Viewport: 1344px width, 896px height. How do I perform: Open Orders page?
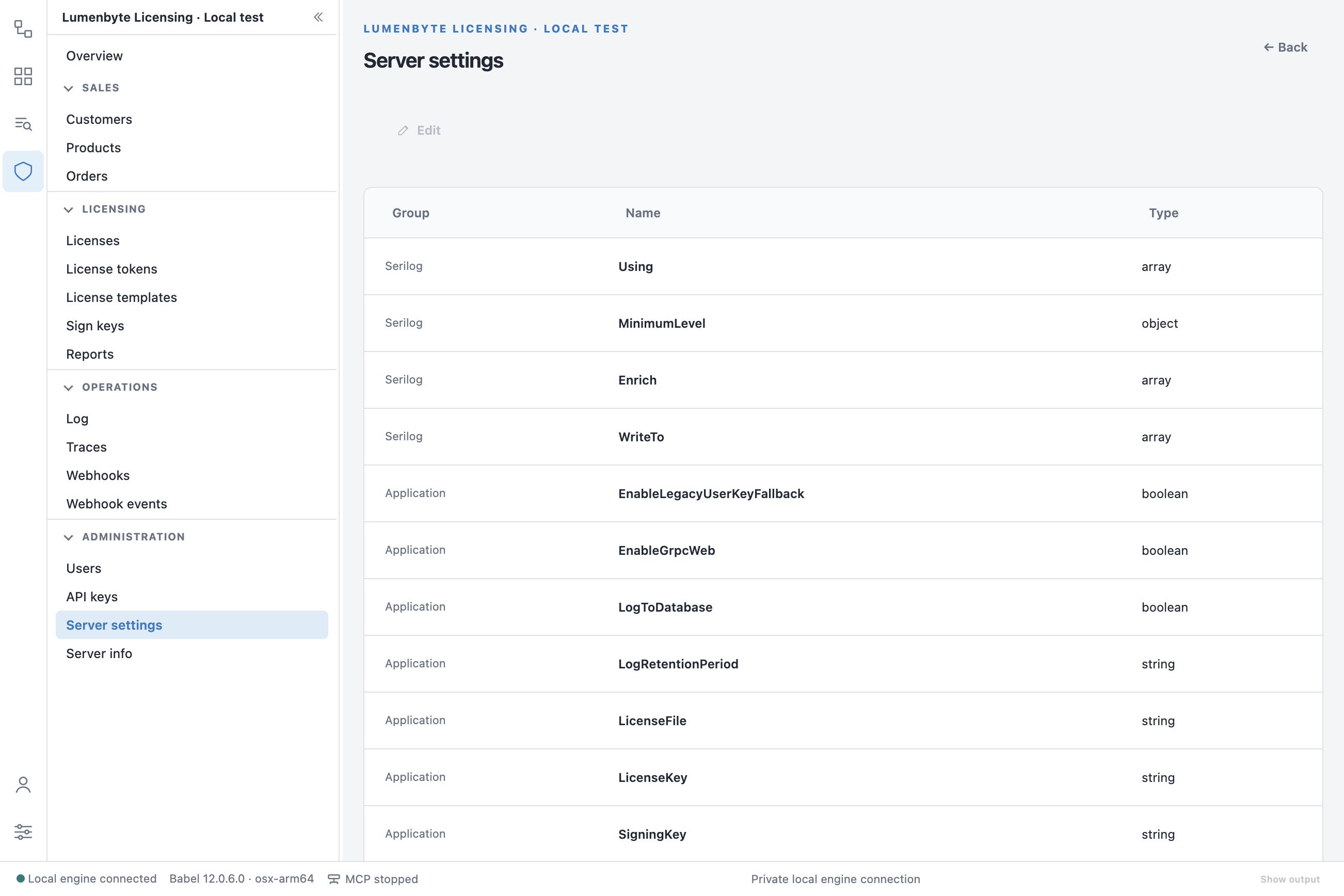[x=192, y=176]
